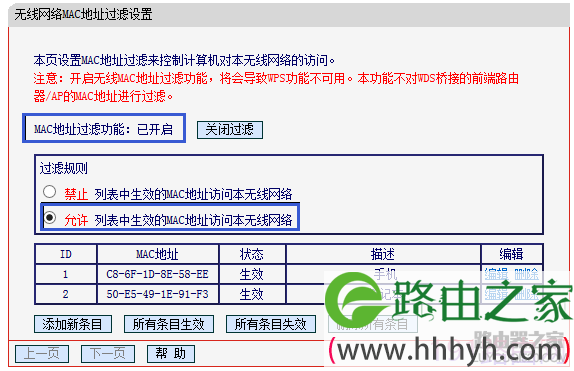The image size is (574, 371).
Task: Click MAC address C8-6F-1D-8E-58-EE cell
Action: coord(157,274)
